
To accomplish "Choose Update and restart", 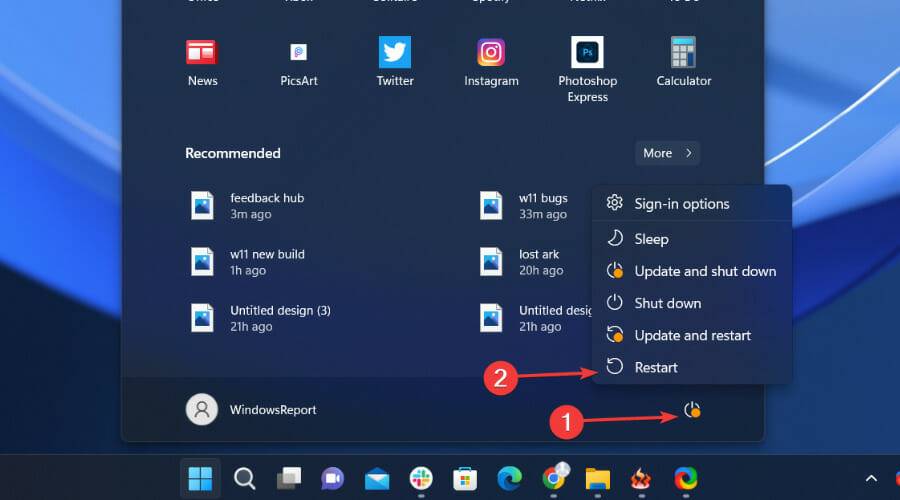I will (x=692, y=335).
